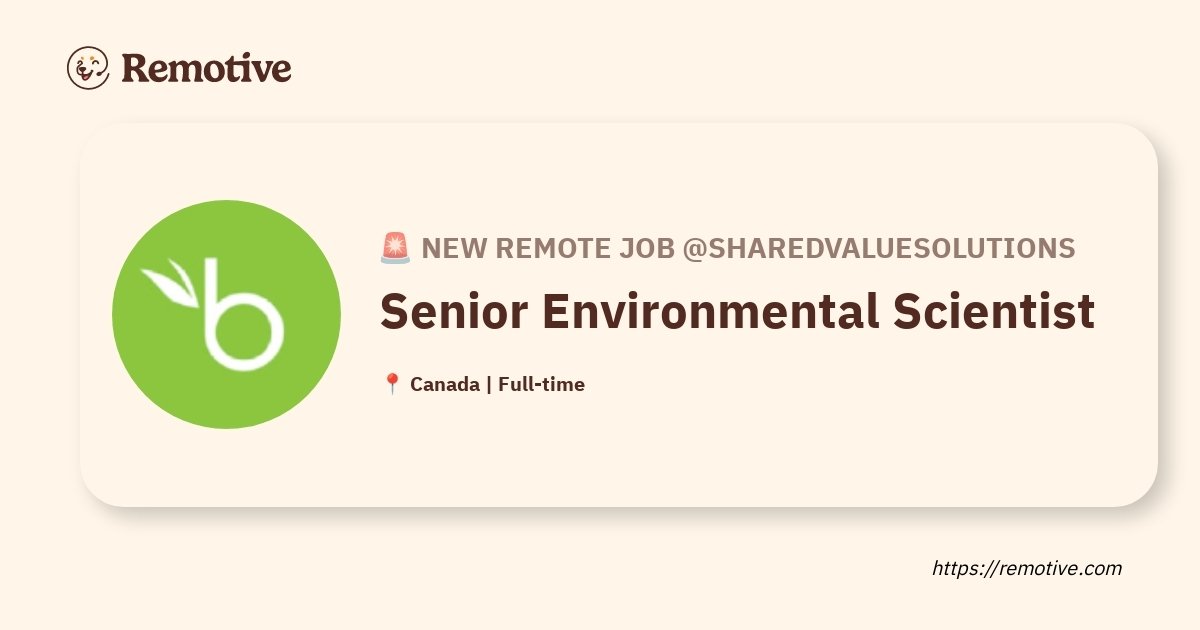The height and width of the screenshot is (630, 1200).
Task: Click the Remotive mascot face icon
Action: tap(88, 68)
